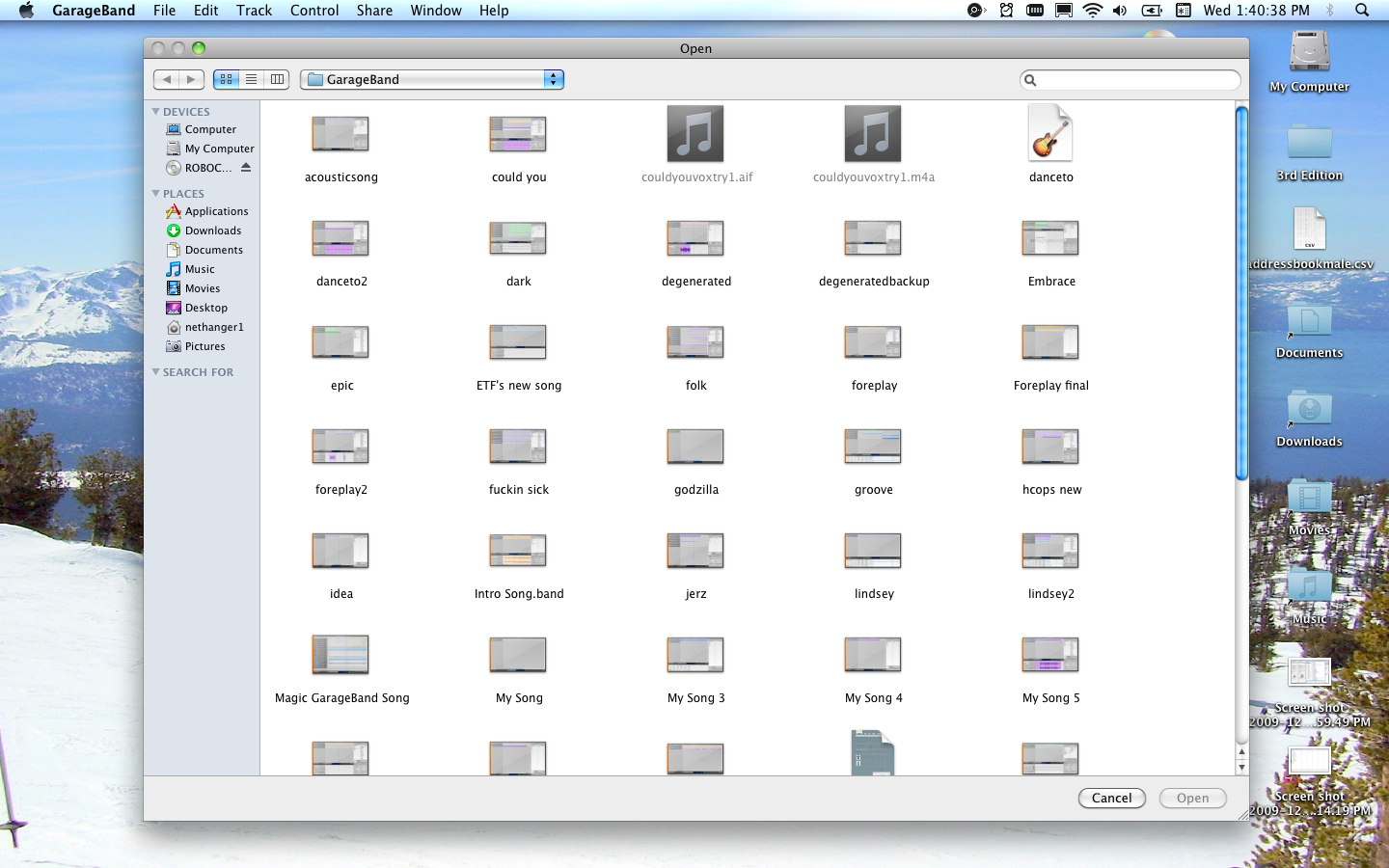Select the Intro Song.band project icon

(518, 551)
